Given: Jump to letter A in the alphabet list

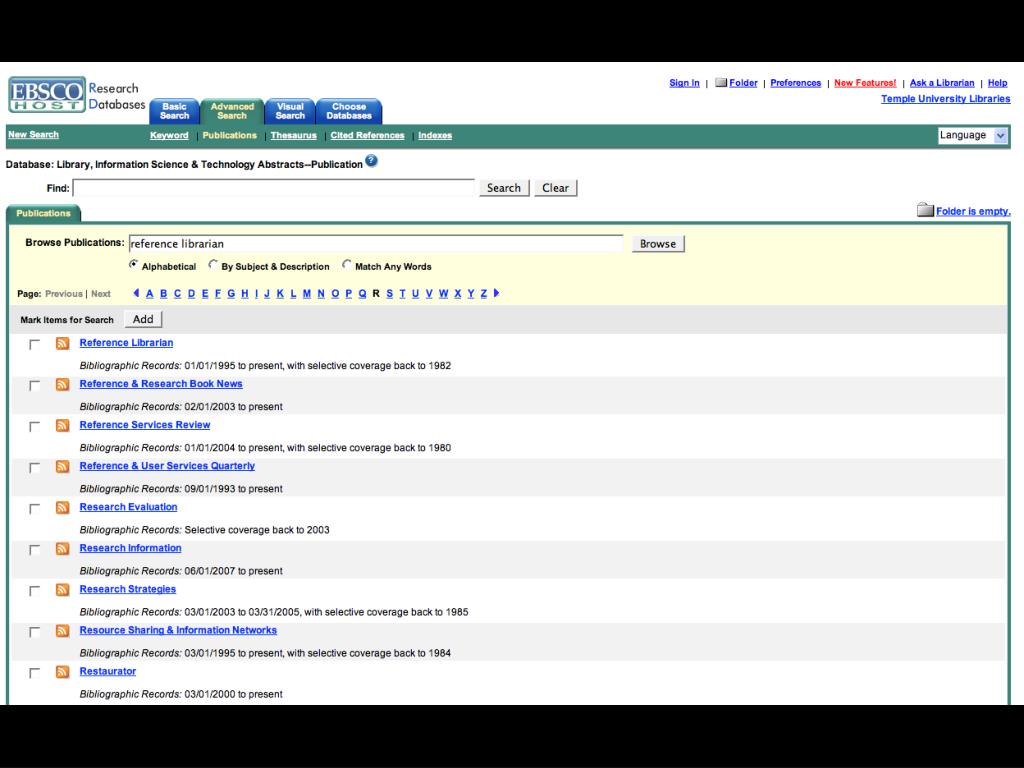Looking at the screenshot, I should pyautogui.click(x=150, y=294).
